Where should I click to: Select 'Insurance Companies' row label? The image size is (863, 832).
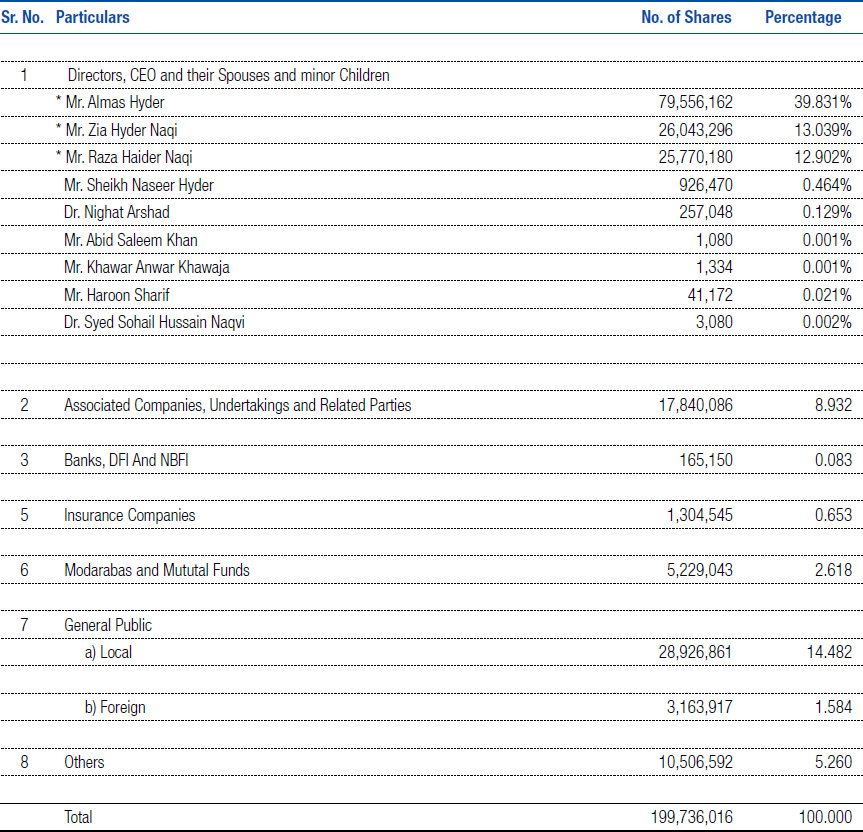click(x=130, y=515)
